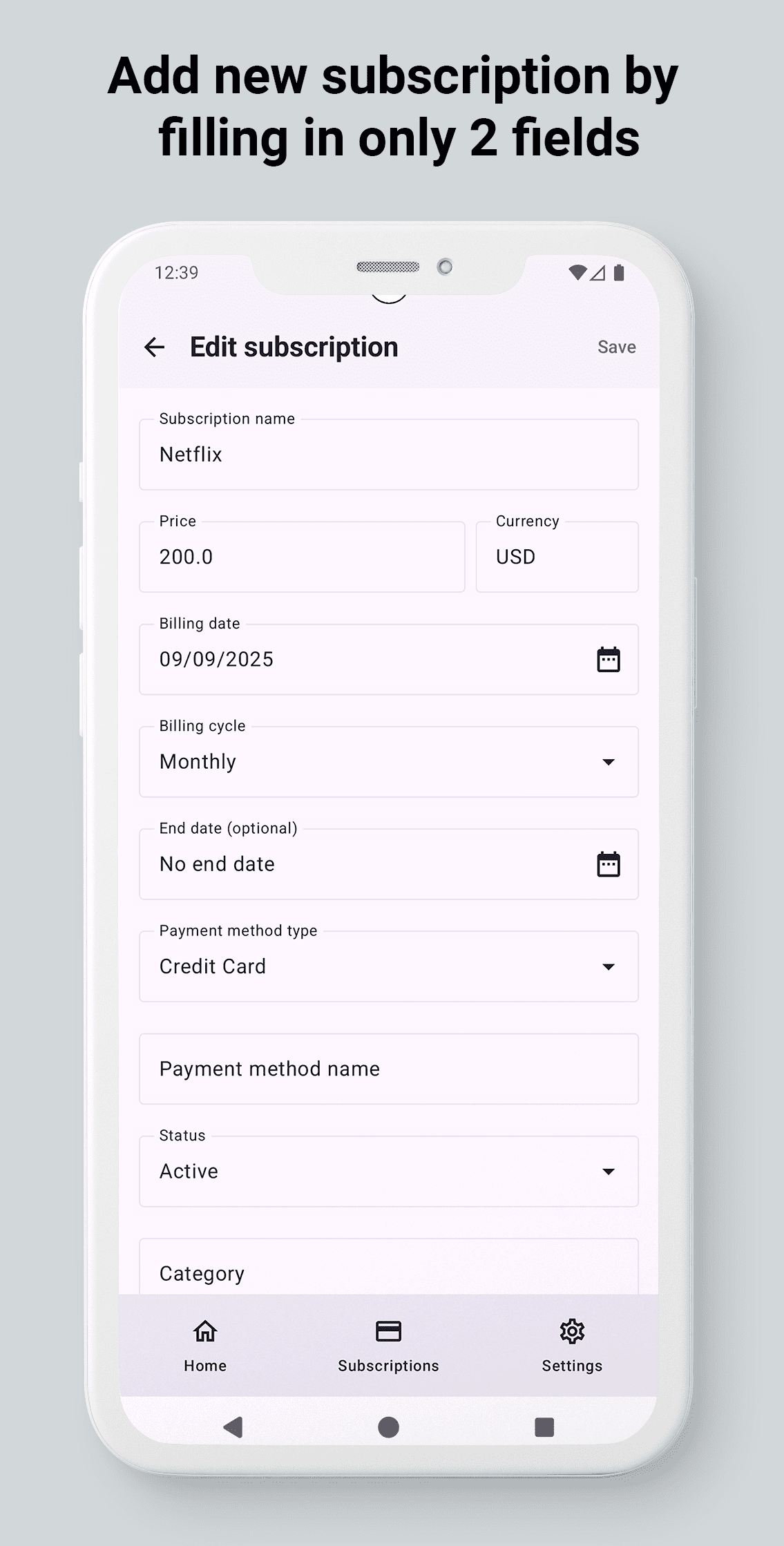Expand the Billing cycle dropdown arrow
Image resolution: width=784 pixels, height=1546 pixels.
pyautogui.click(x=608, y=762)
